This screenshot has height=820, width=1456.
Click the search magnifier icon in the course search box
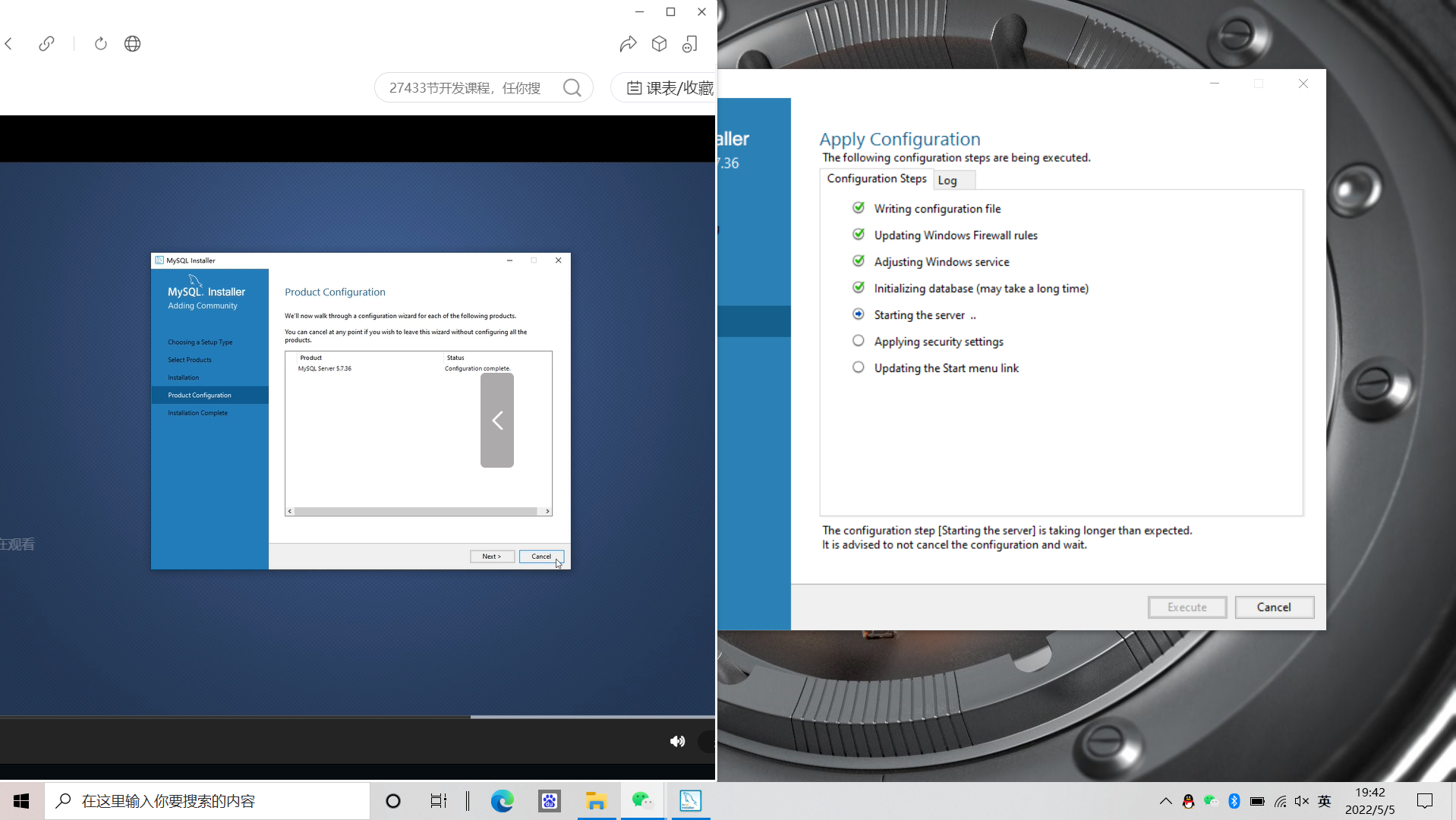(572, 88)
